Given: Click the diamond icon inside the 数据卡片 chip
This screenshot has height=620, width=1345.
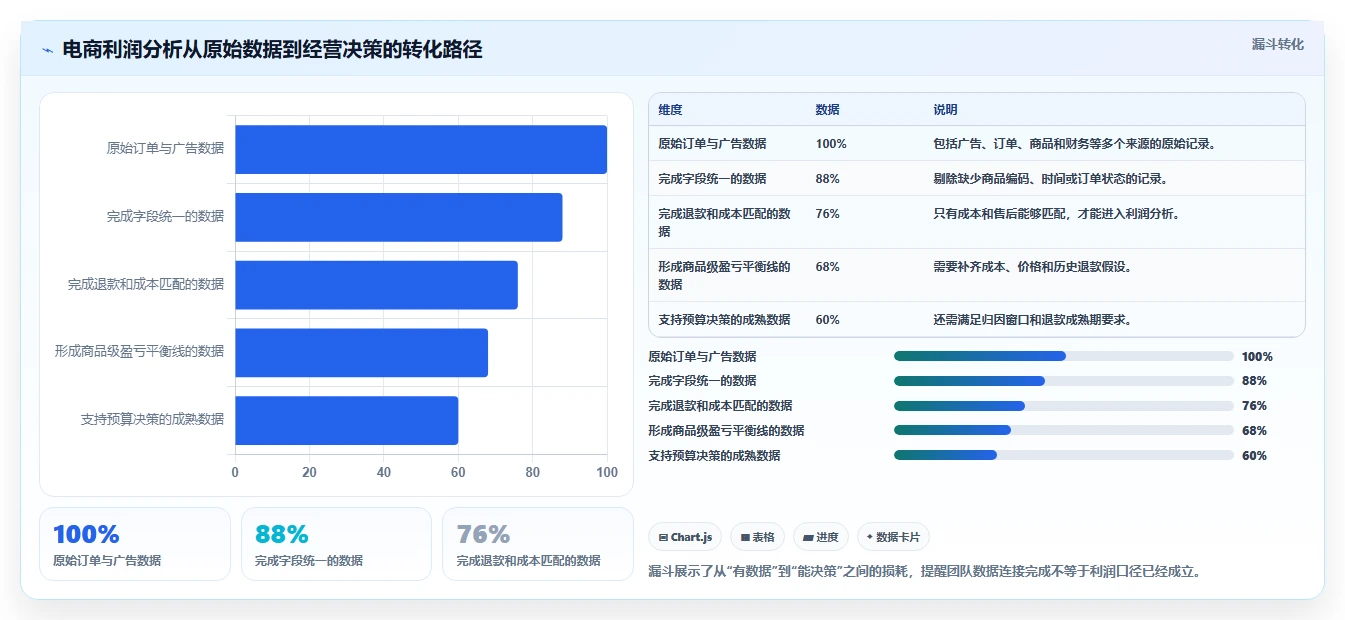Looking at the screenshot, I should click(x=870, y=537).
